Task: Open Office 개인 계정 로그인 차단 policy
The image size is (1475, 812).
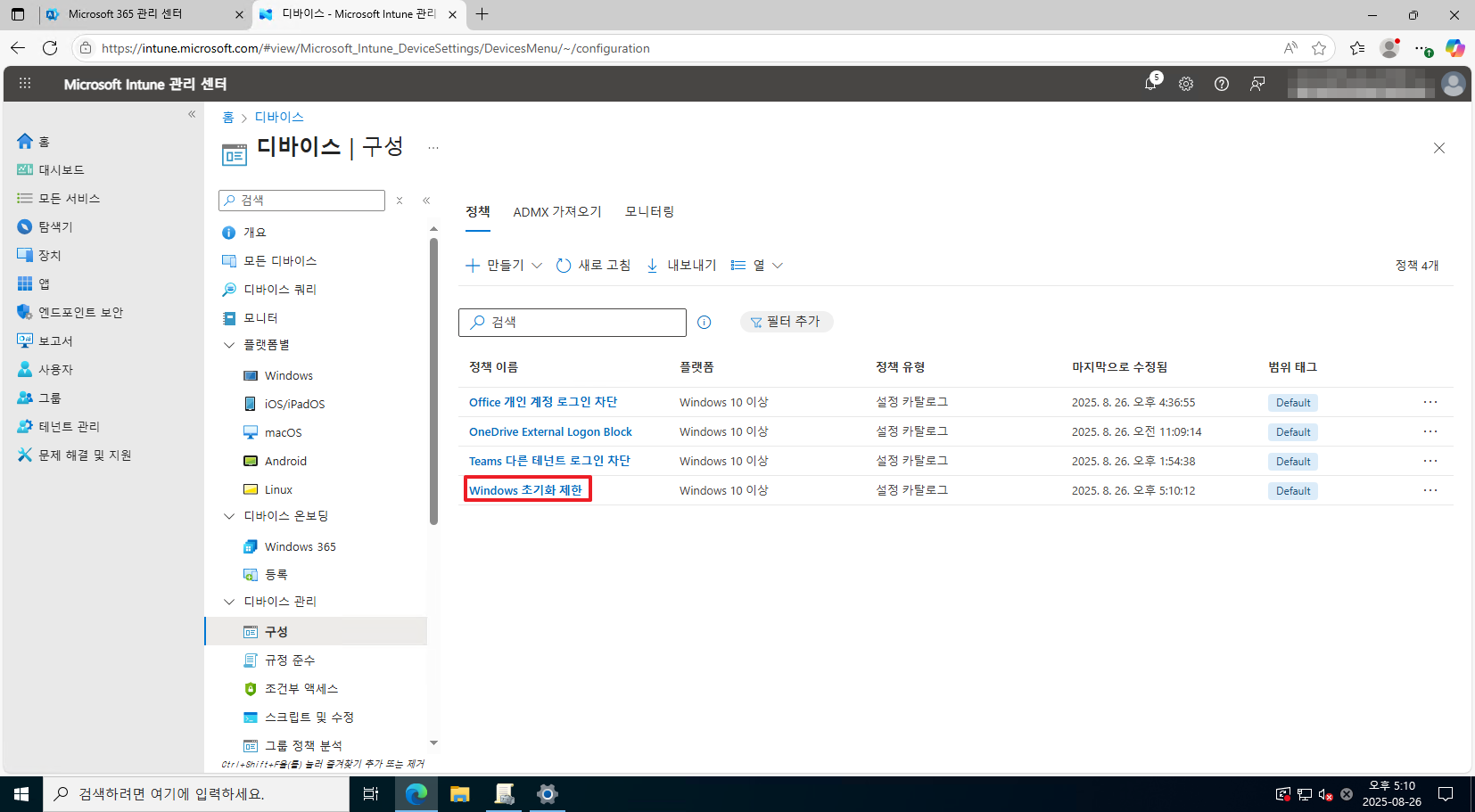Action: (x=543, y=402)
